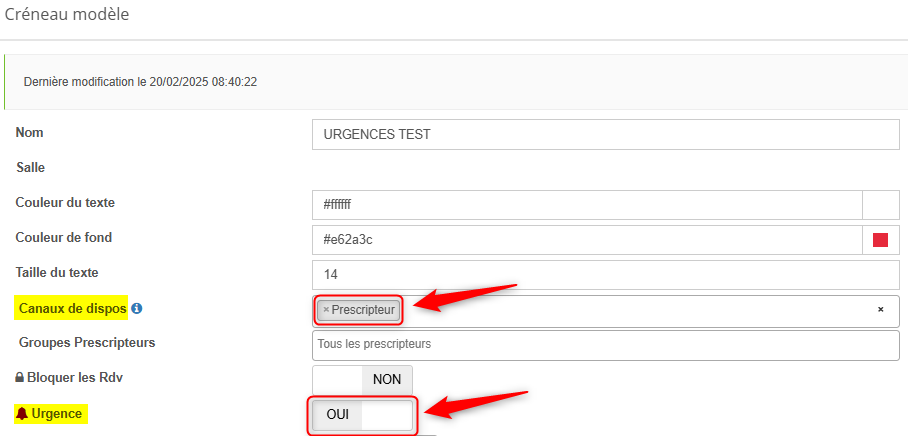Open the Groupes Prescripteurs selector
This screenshot has width=908, height=436.
coord(606,345)
